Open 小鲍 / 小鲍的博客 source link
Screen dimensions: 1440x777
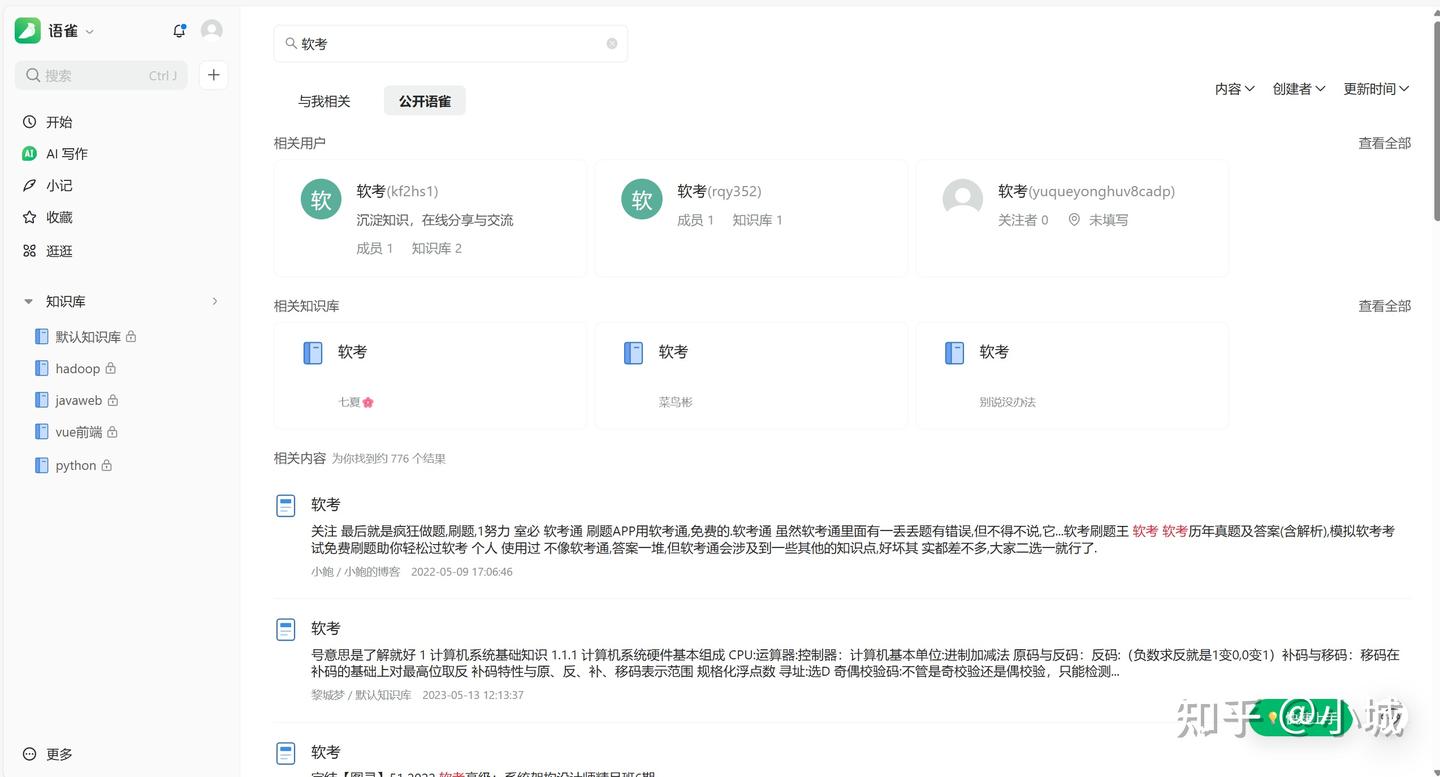(355, 572)
